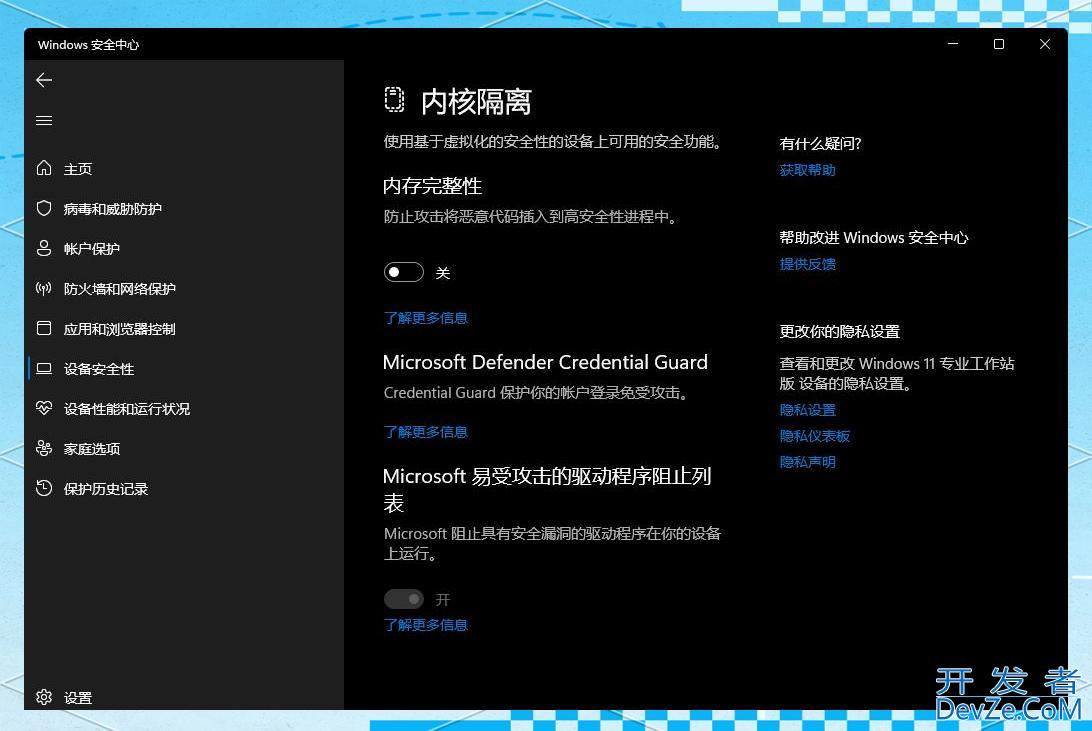Click the back arrow icon
The width and height of the screenshot is (1092, 731).
pyautogui.click(x=44, y=80)
